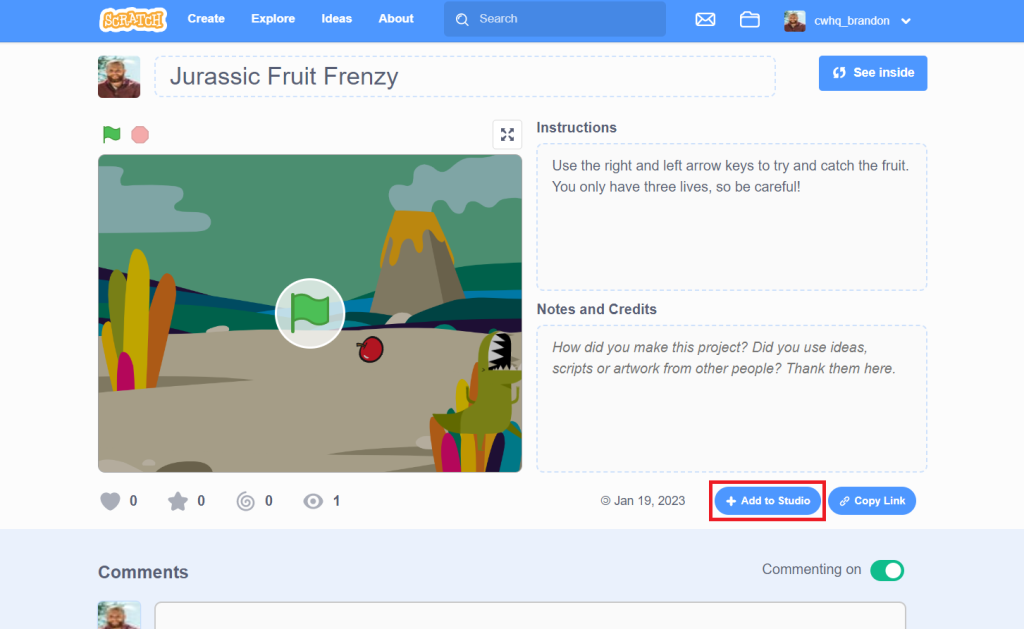Click the Search input field
This screenshot has width=1024, height=629.
(555, 19)
